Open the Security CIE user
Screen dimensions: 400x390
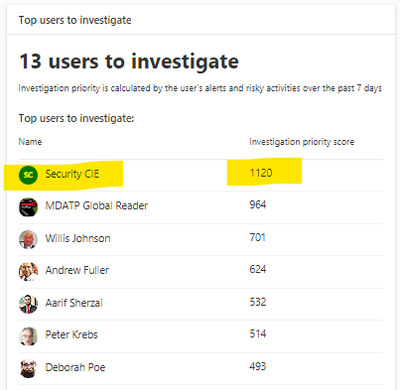pyautogui.click(x=72, y=174)
